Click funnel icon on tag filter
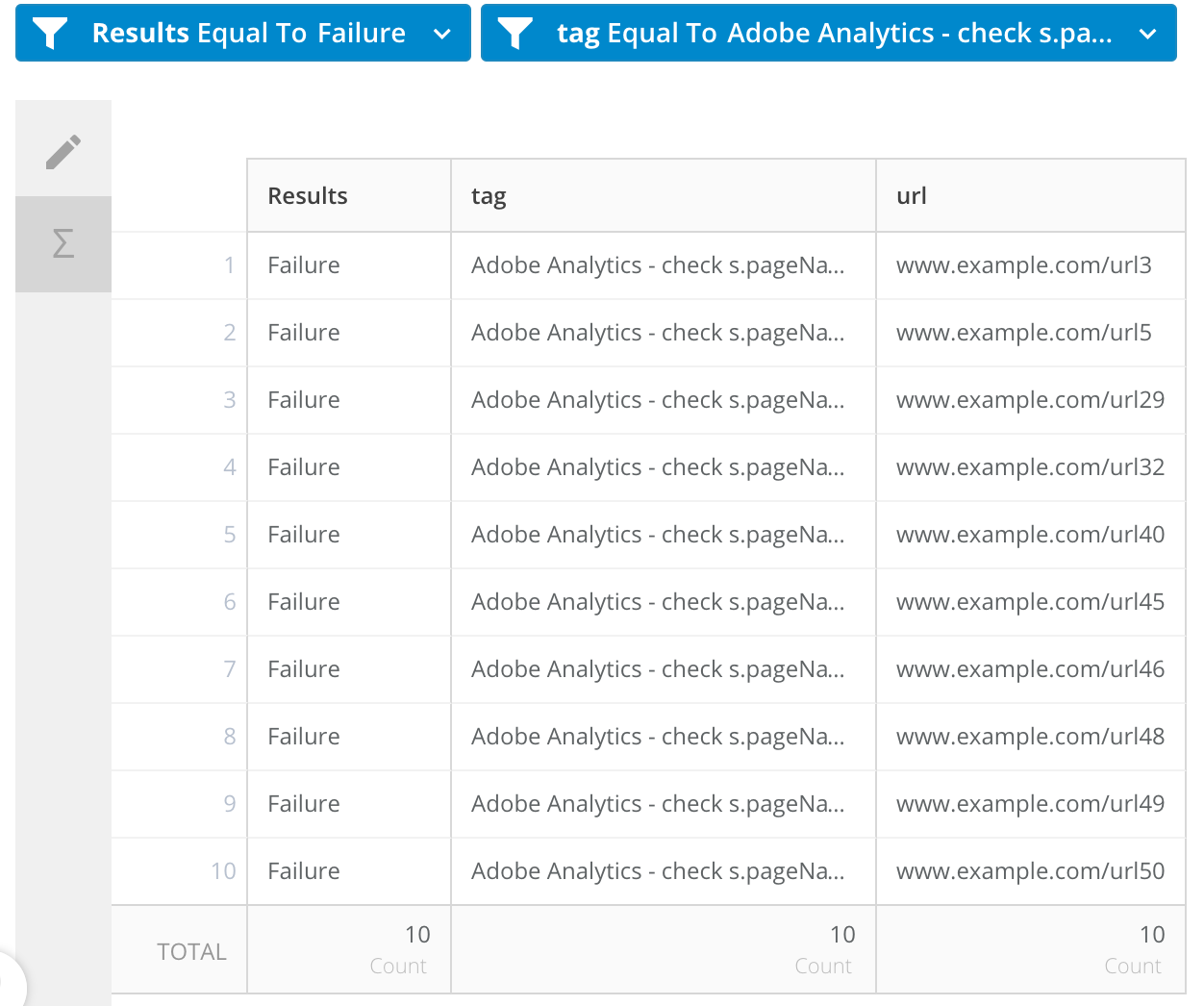 pyautogui.click(x=515, y=34)
